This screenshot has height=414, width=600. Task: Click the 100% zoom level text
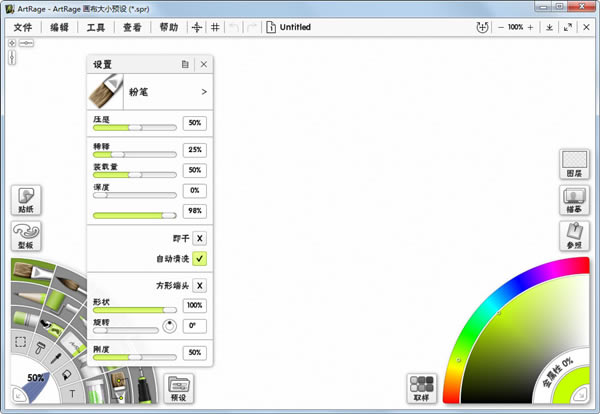click(x=515, y=27)
